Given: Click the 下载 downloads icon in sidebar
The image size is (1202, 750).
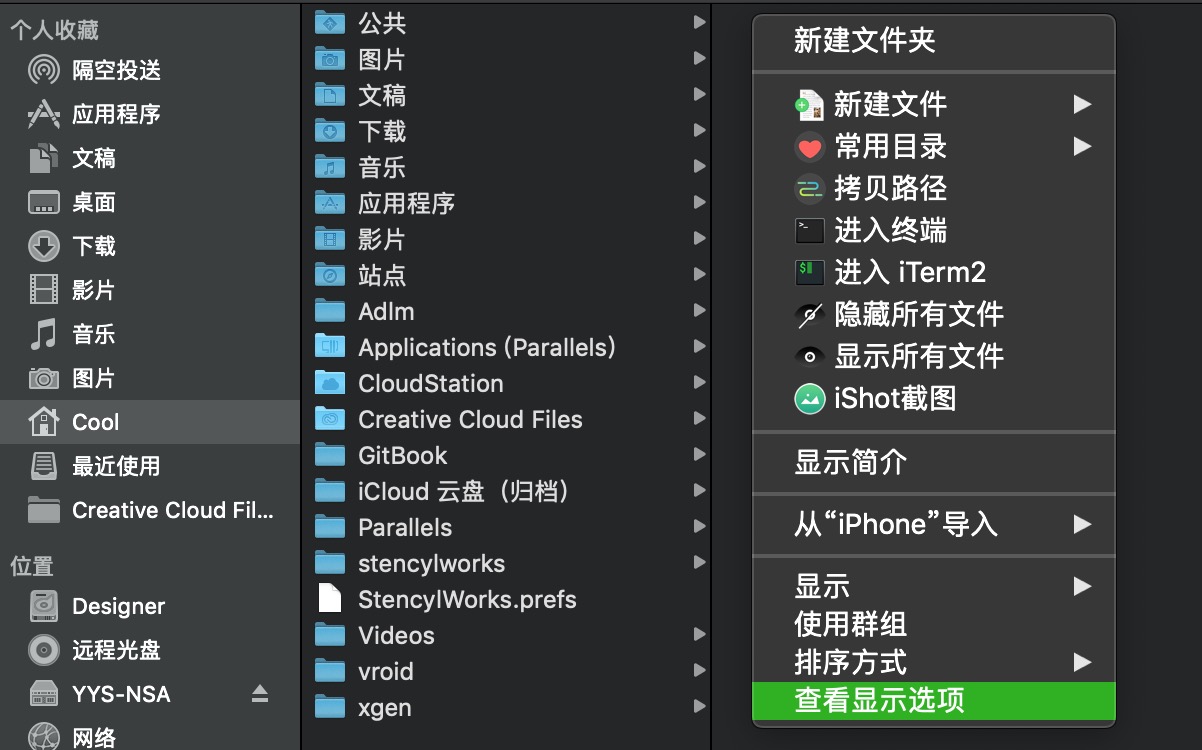Looking at the screenshot, I should [43, 246].
